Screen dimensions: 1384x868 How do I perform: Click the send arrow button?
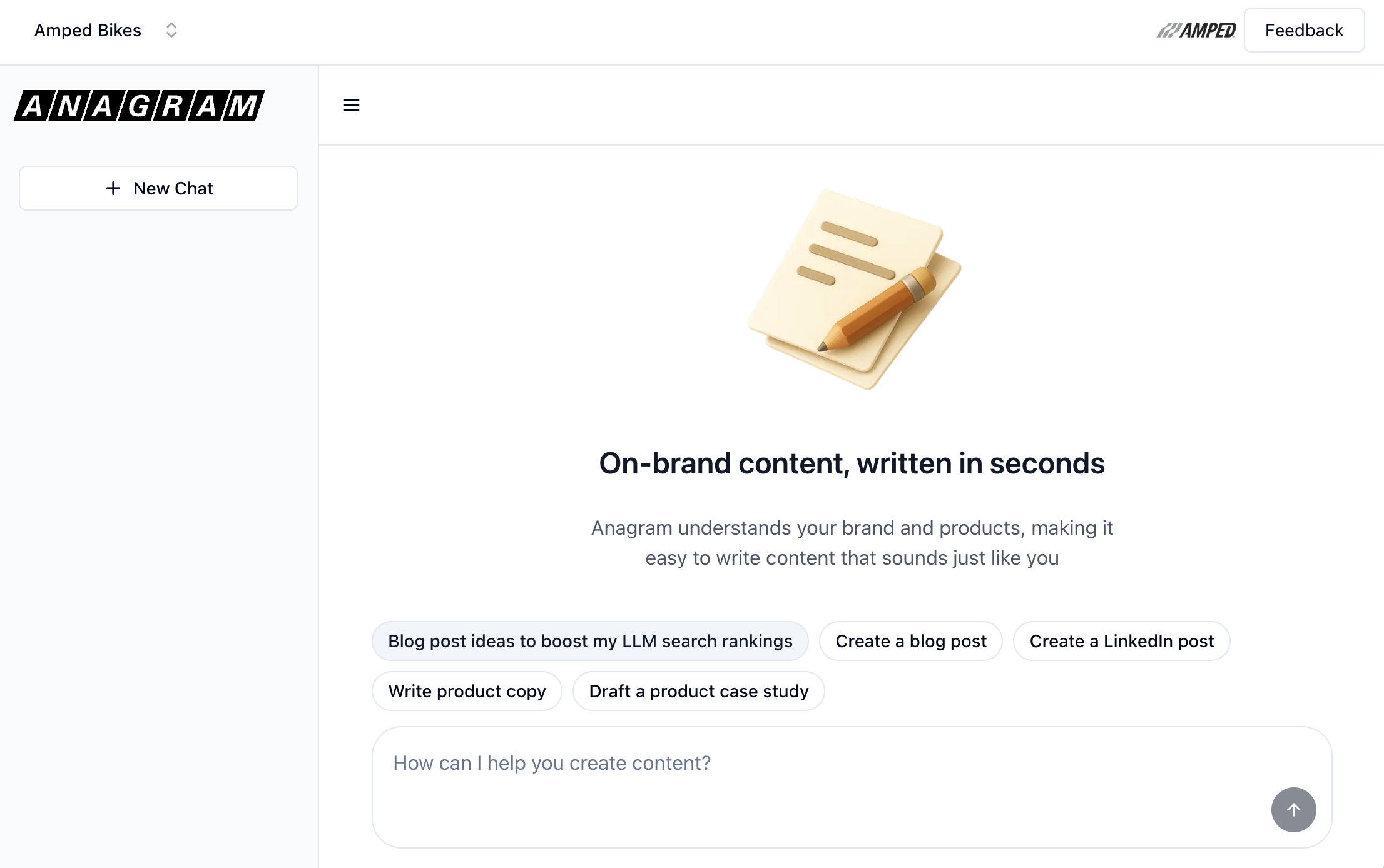click(x=1293, y=809)
